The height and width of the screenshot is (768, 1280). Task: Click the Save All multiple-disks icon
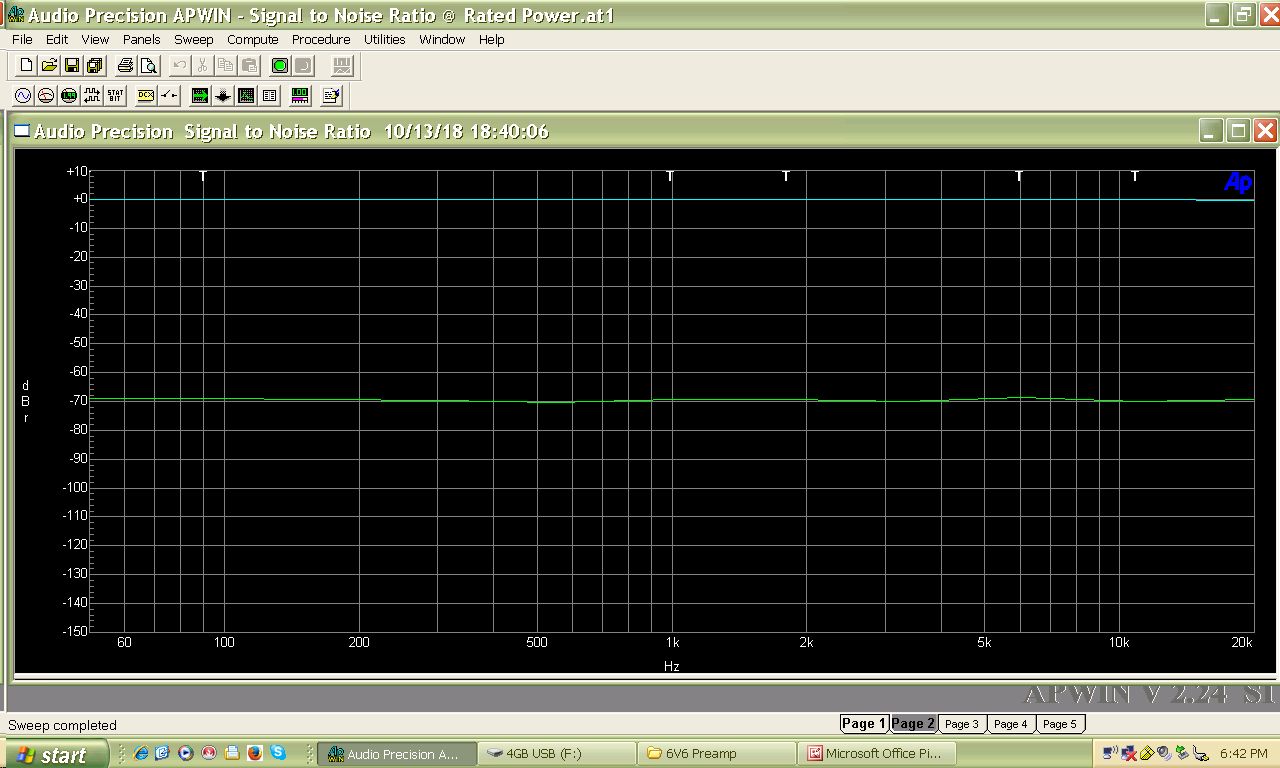[x=94, y=65]
